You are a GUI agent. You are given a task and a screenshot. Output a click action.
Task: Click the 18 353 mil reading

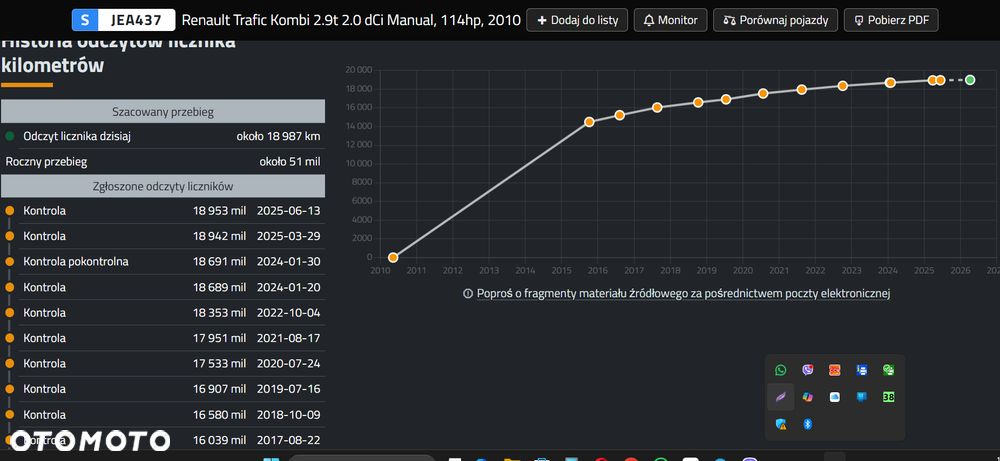(x=219, y=312)
